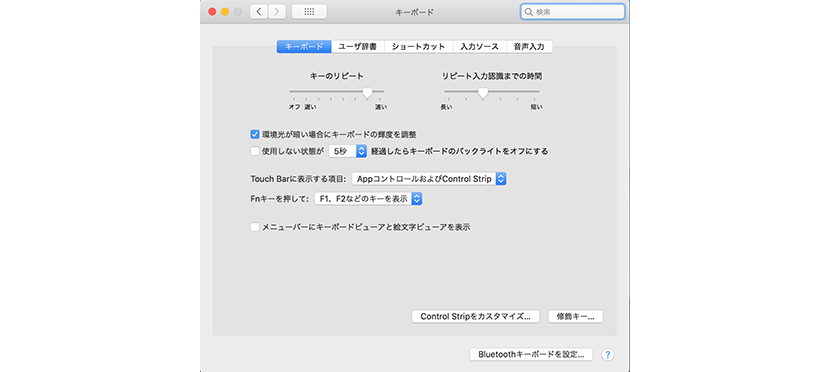Go back with the left arrow button
Image resolution: width=830 pixels, height=372 pixels.
click(259, 12)
